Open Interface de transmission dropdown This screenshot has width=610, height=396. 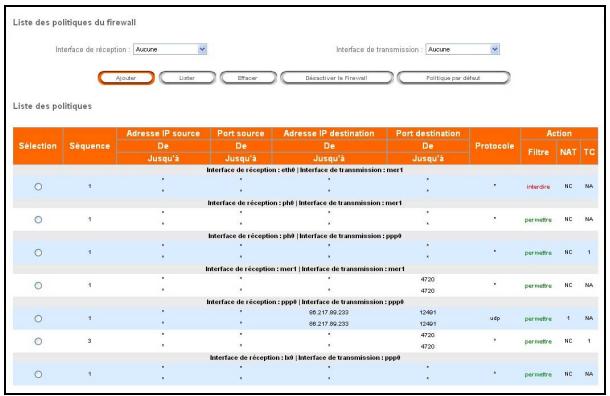(463, 49)
